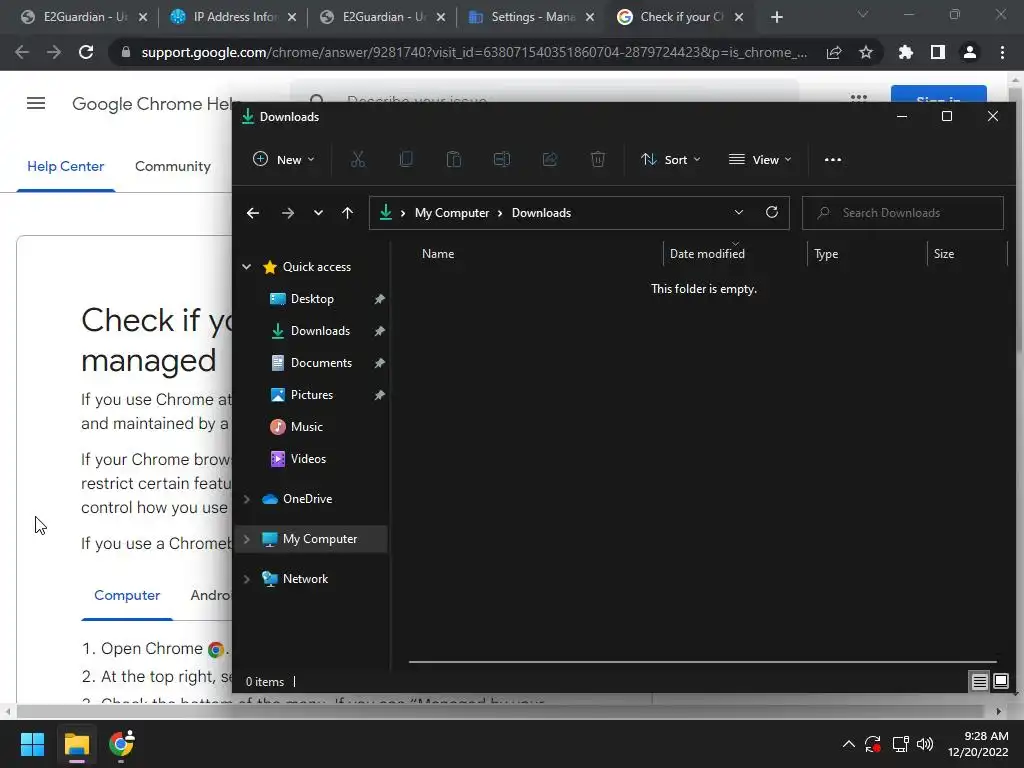Open the See more three-dots menu in Explorer
The width and height of the screenshot is (1024, 768).
click(833, 159)
